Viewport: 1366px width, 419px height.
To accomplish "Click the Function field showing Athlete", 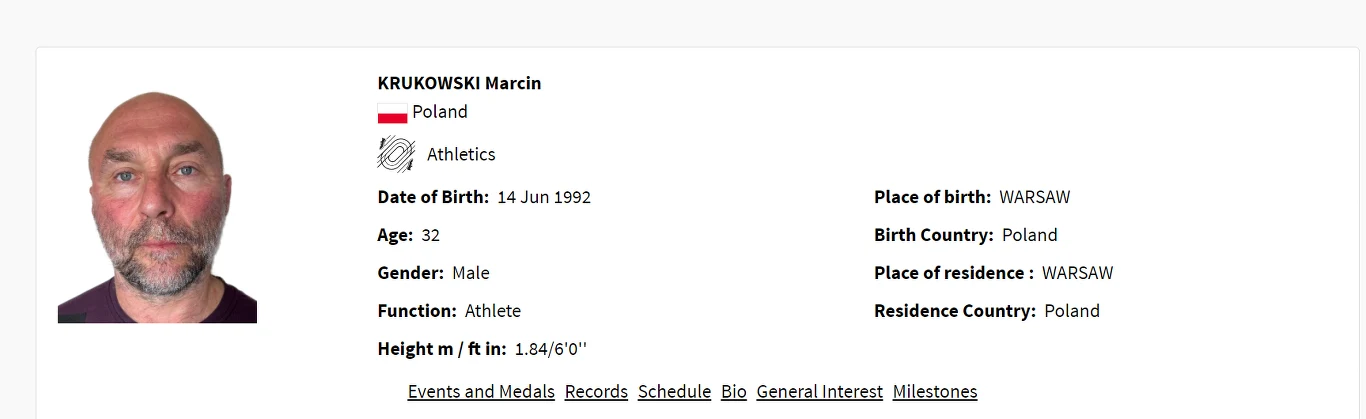I will tap(493, 311).
